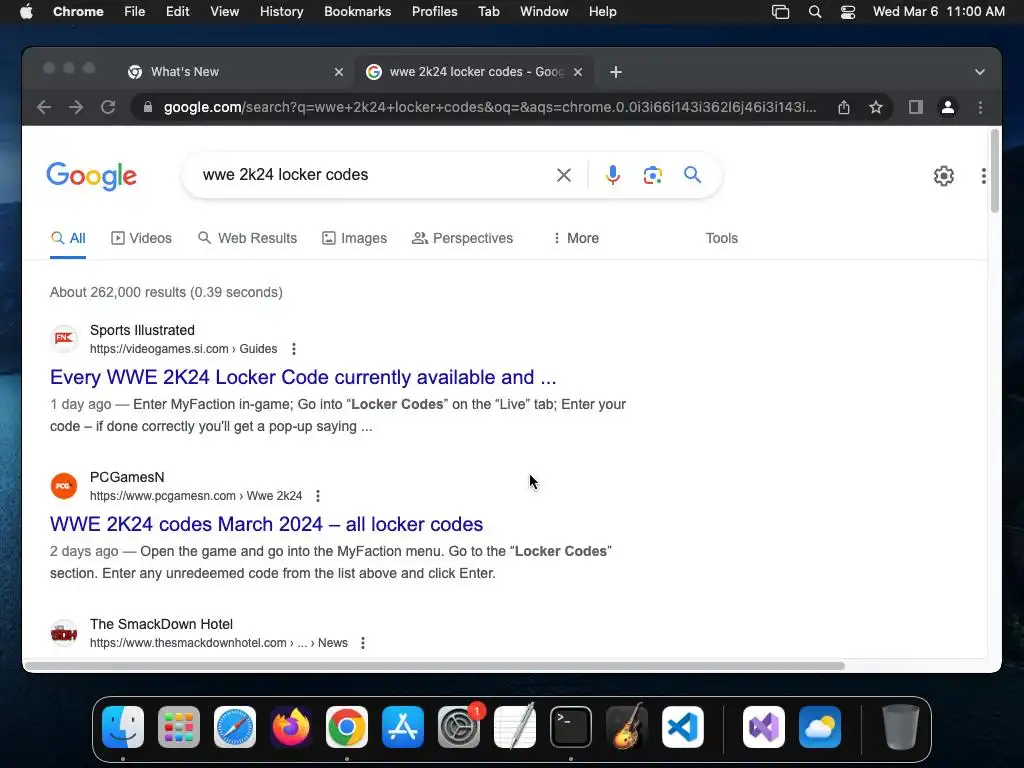Select the All results tab
Viewport: 1024px width, 768px height.
click(68, 238)
